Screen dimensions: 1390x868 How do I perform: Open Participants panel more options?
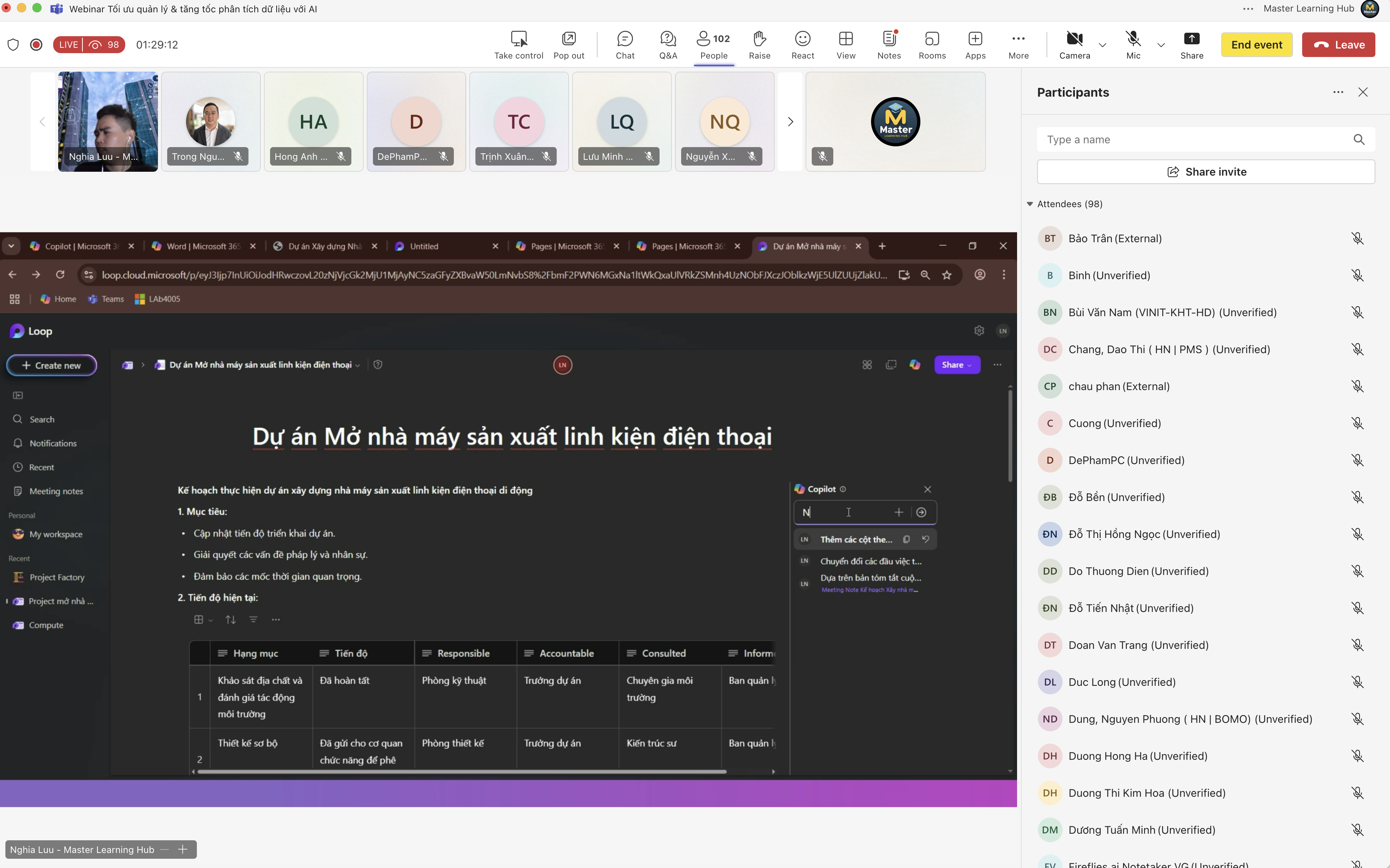(x=1338, y=92)
